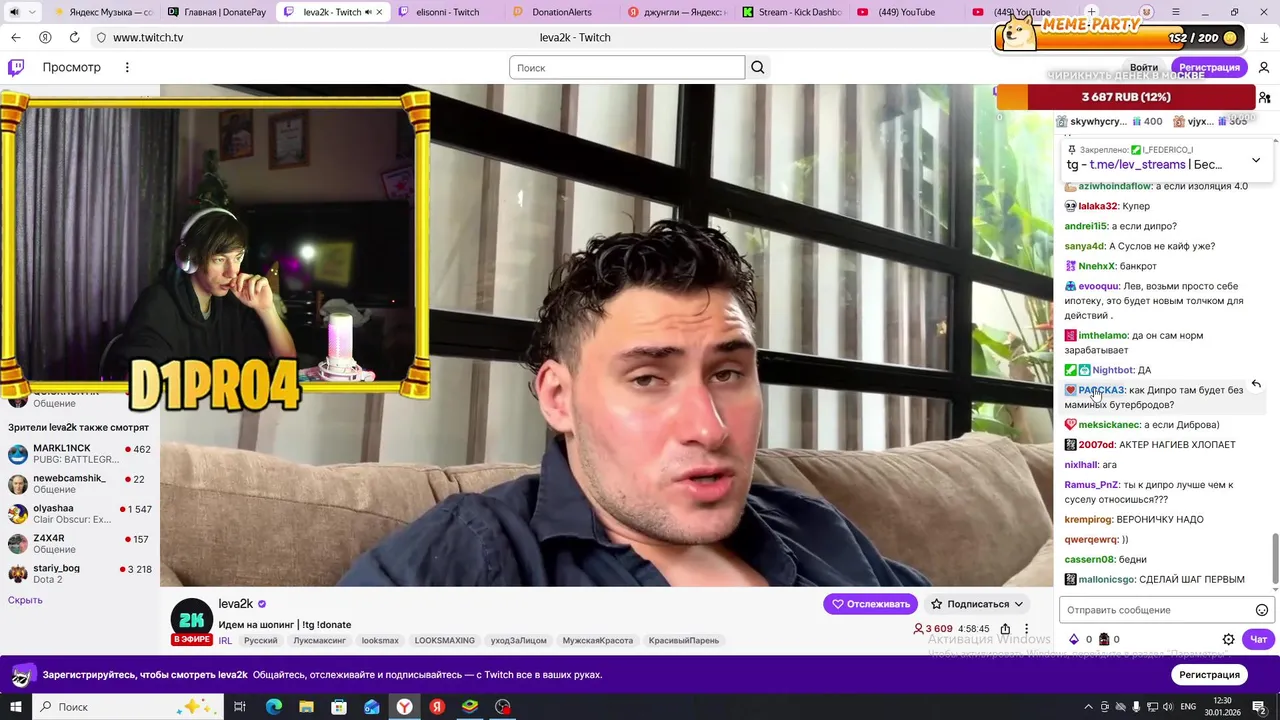Open the stariy_bog recommended channel
The width and height of the screenshot is (1280, 720).
(x=80, y=574)
